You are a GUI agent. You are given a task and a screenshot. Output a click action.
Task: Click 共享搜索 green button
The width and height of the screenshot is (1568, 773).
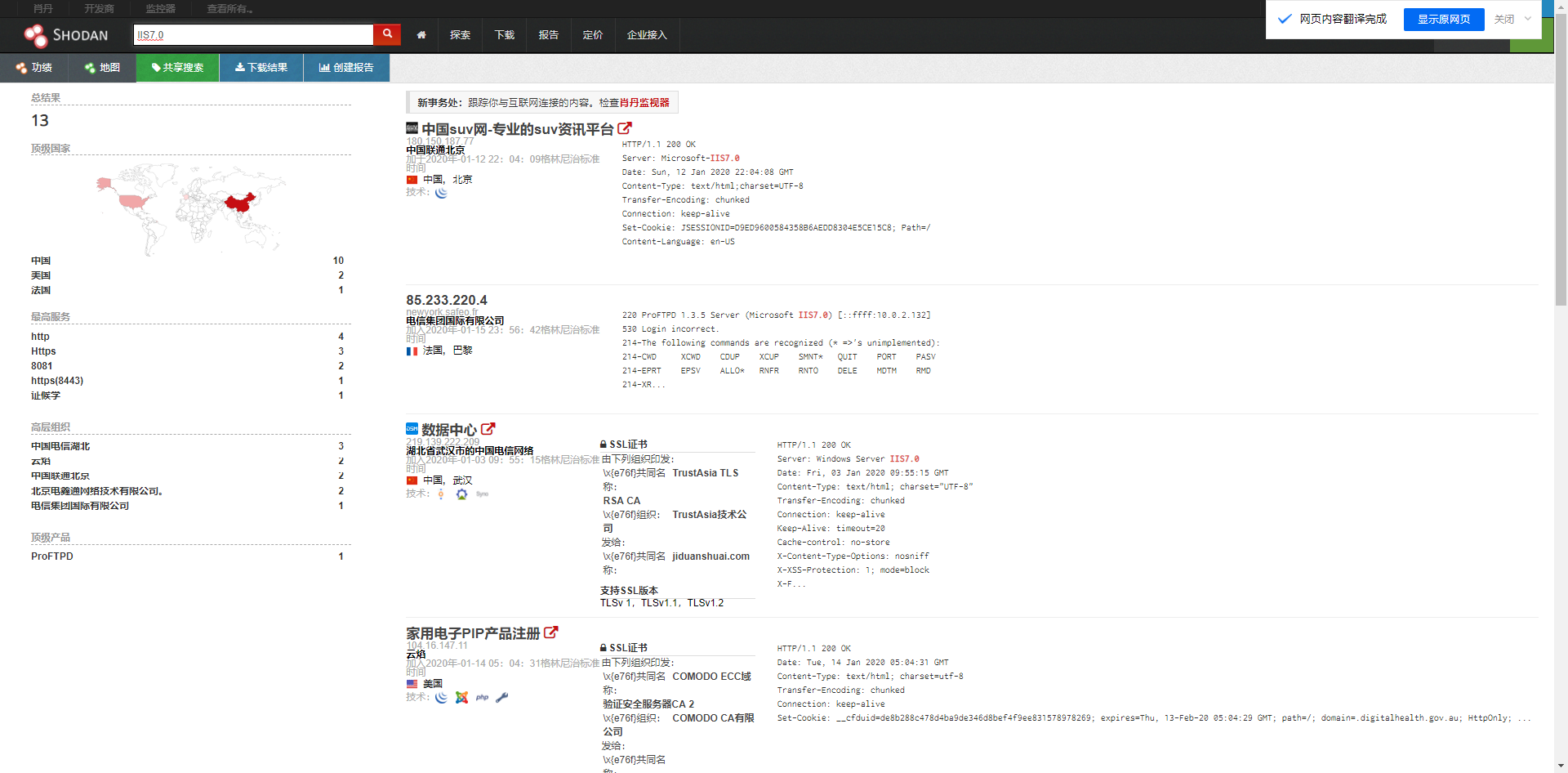pyautogui.click(x=177, y=68)
